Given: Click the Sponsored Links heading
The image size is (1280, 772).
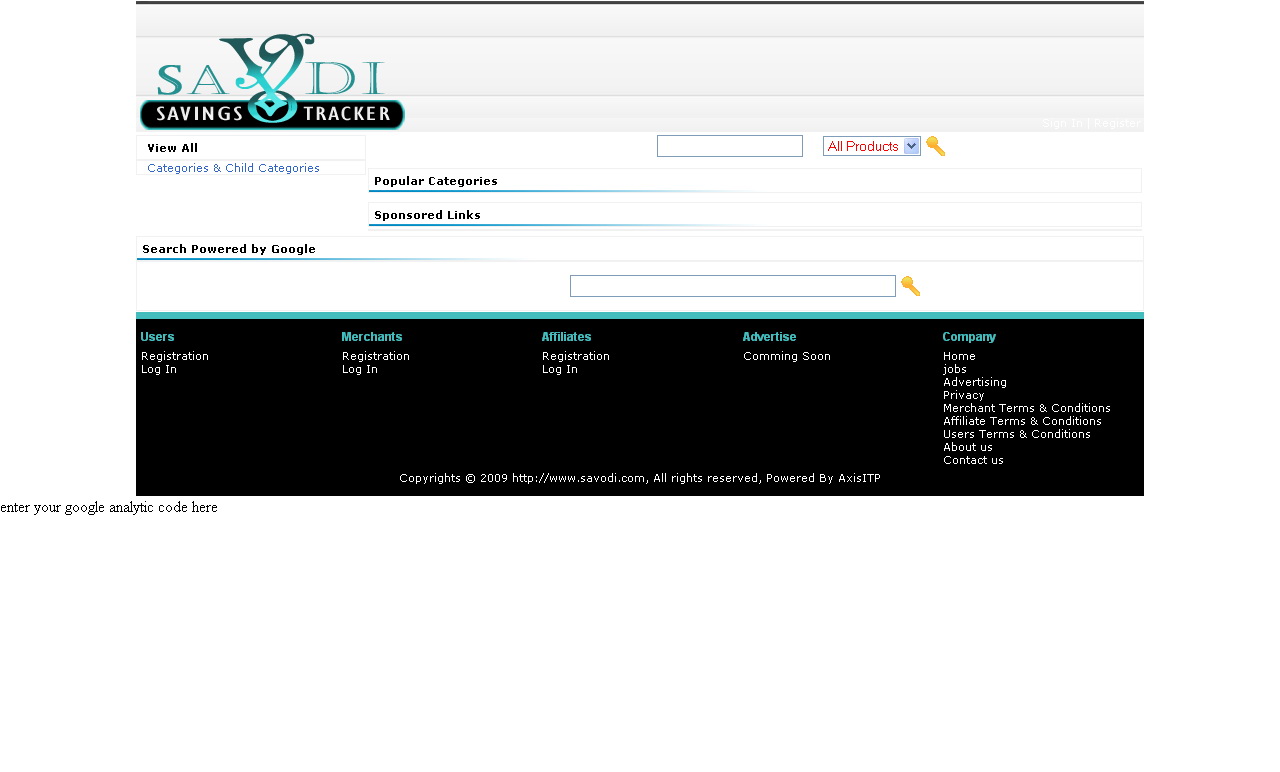Looking at the screenshot, I should click(427, 215).
